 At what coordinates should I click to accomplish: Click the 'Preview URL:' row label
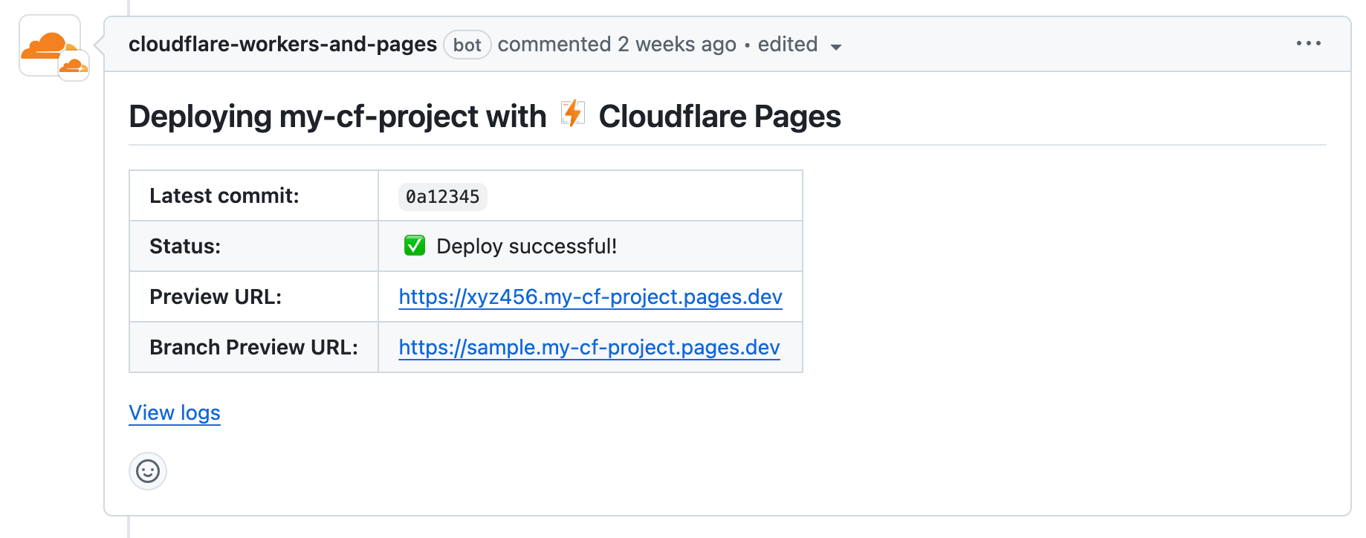(215, 297)
